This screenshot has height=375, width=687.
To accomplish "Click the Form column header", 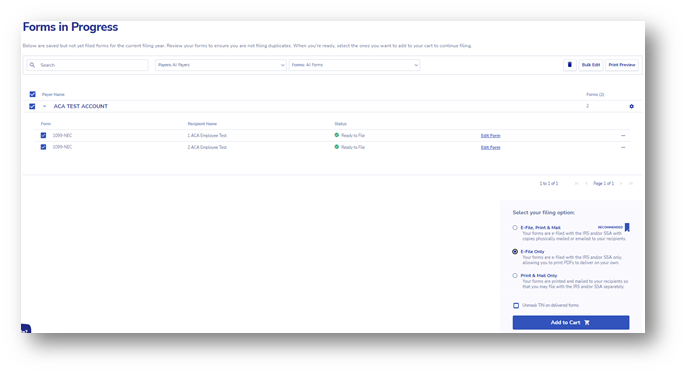I will coord(46,124).
